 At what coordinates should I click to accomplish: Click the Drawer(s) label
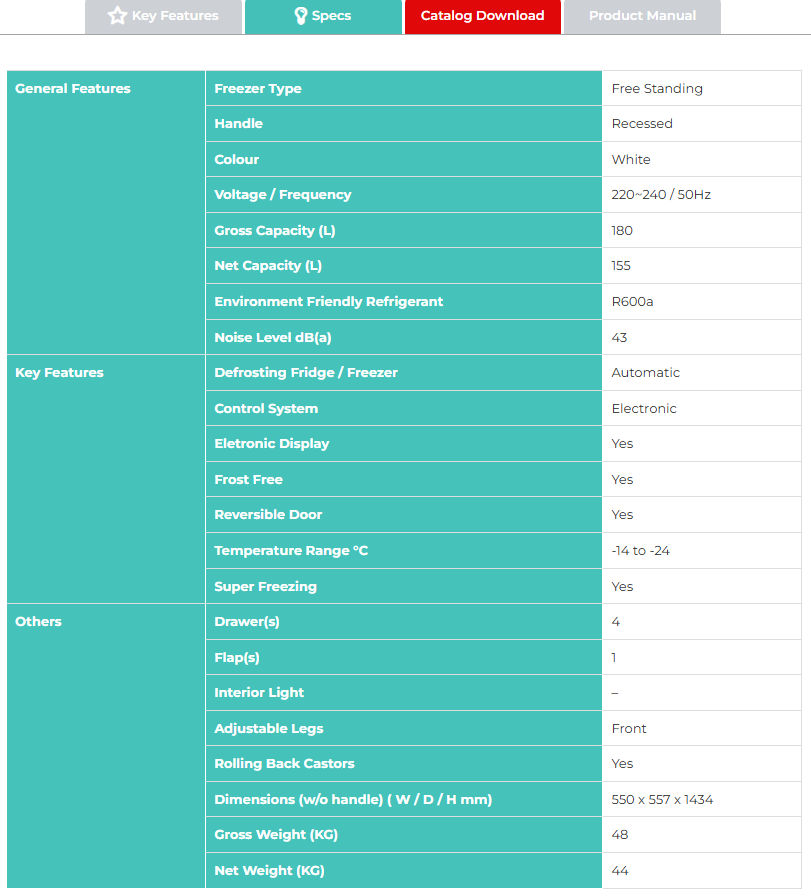[247, 622]
